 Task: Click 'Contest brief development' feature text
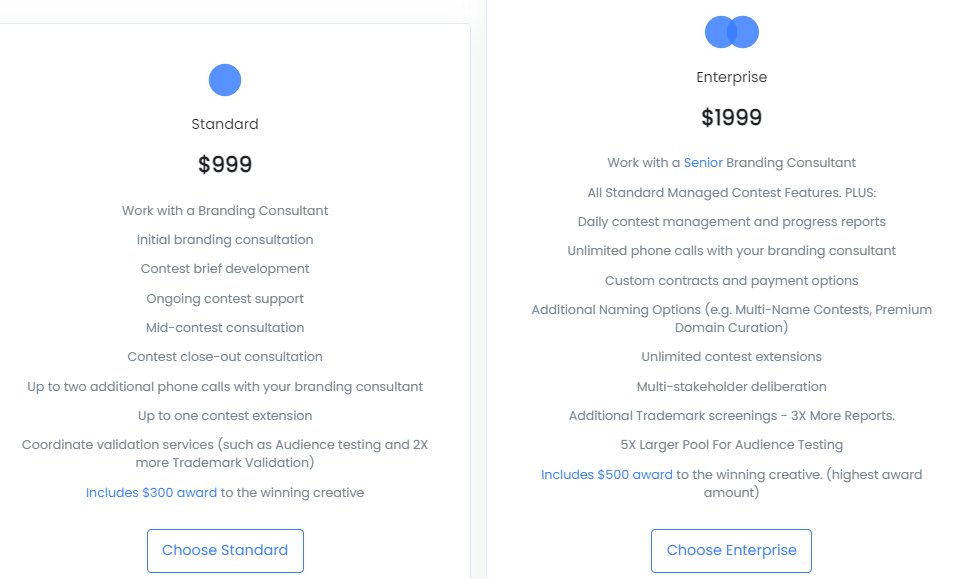coord(225,269)
